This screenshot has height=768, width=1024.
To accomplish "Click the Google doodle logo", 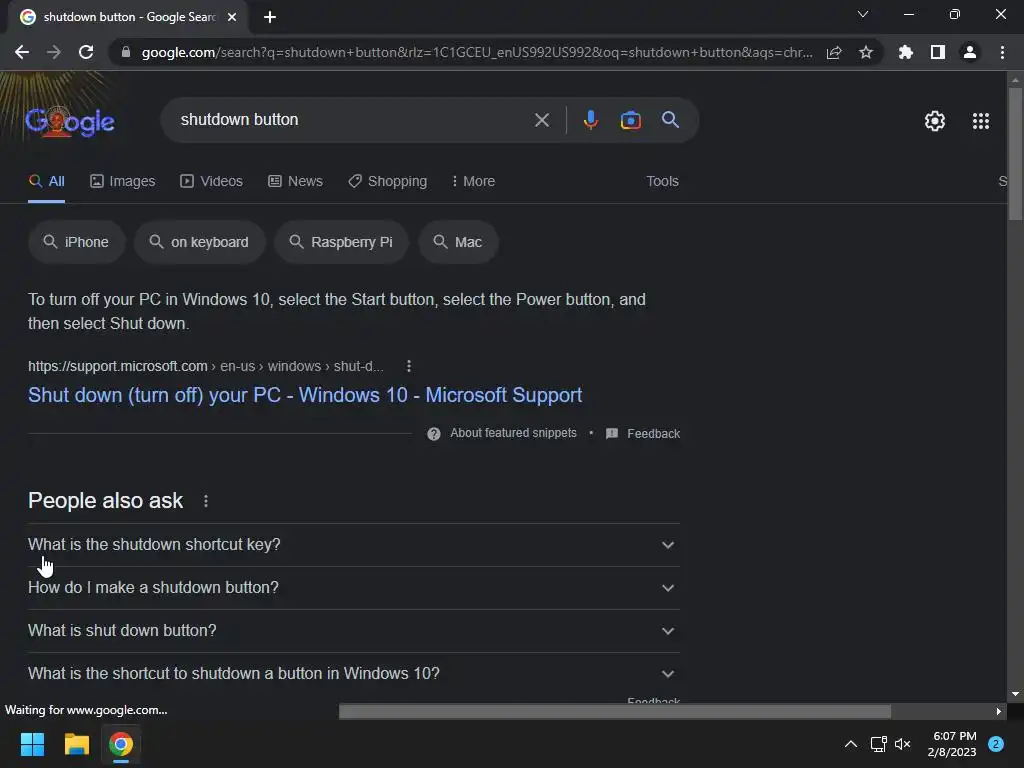I will tap(70, 121).
